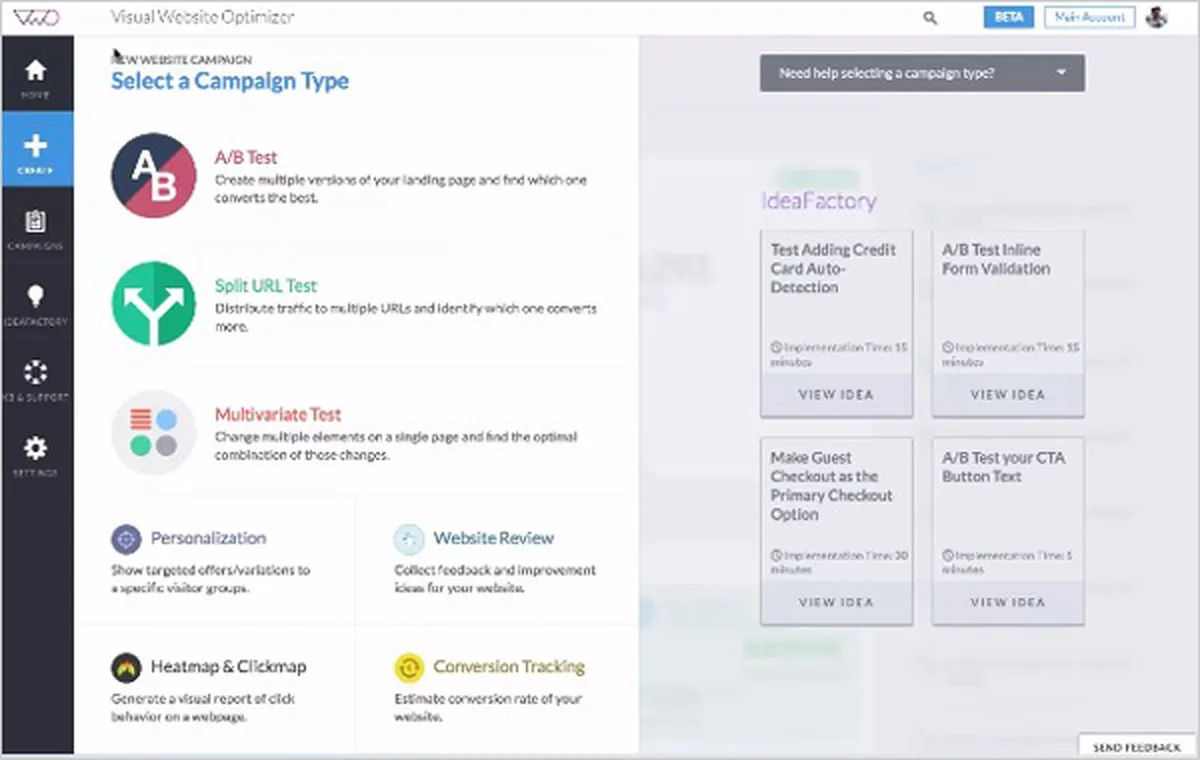This screenshot has height=760, width=1200.
Task: Click the Conversion Tracking icon
Action: (408, 667)
